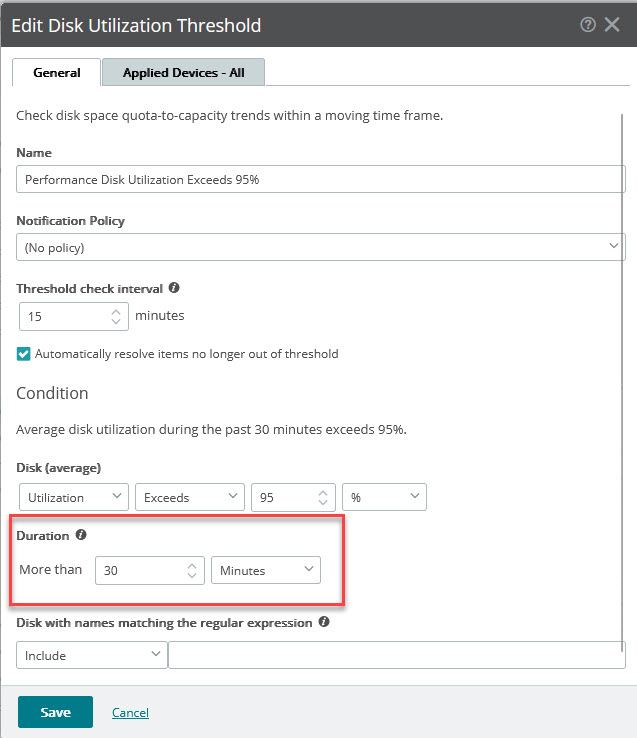Viewport: 637px width, 738px height.
Task: Decrease the threshold check interval value
Action: tap(116, 321)
